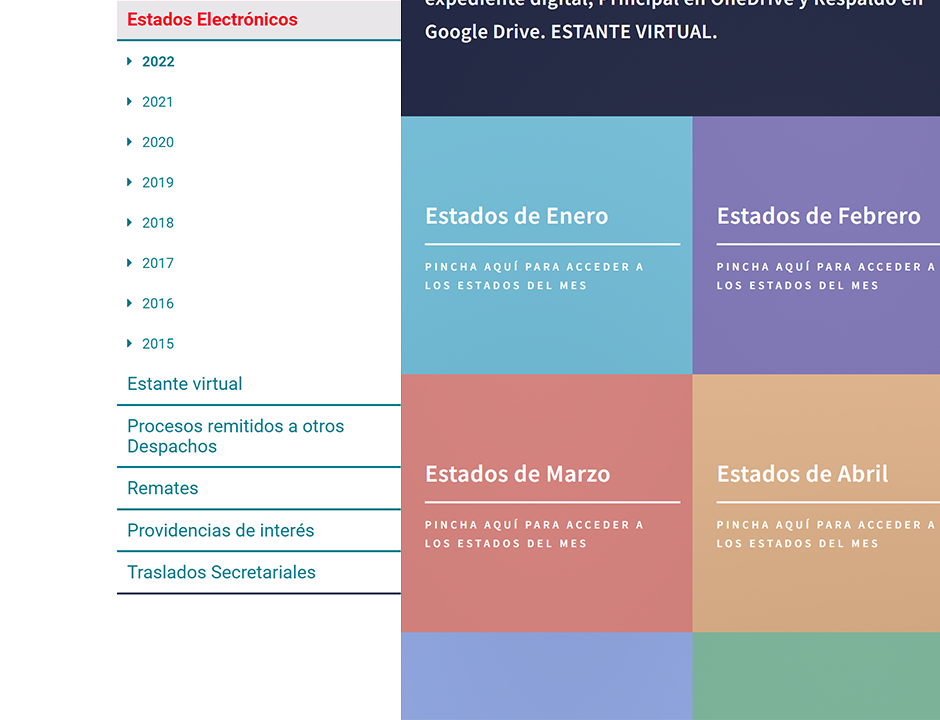
Task: Expand the 2022 year arrow
Action: point(130,62)
